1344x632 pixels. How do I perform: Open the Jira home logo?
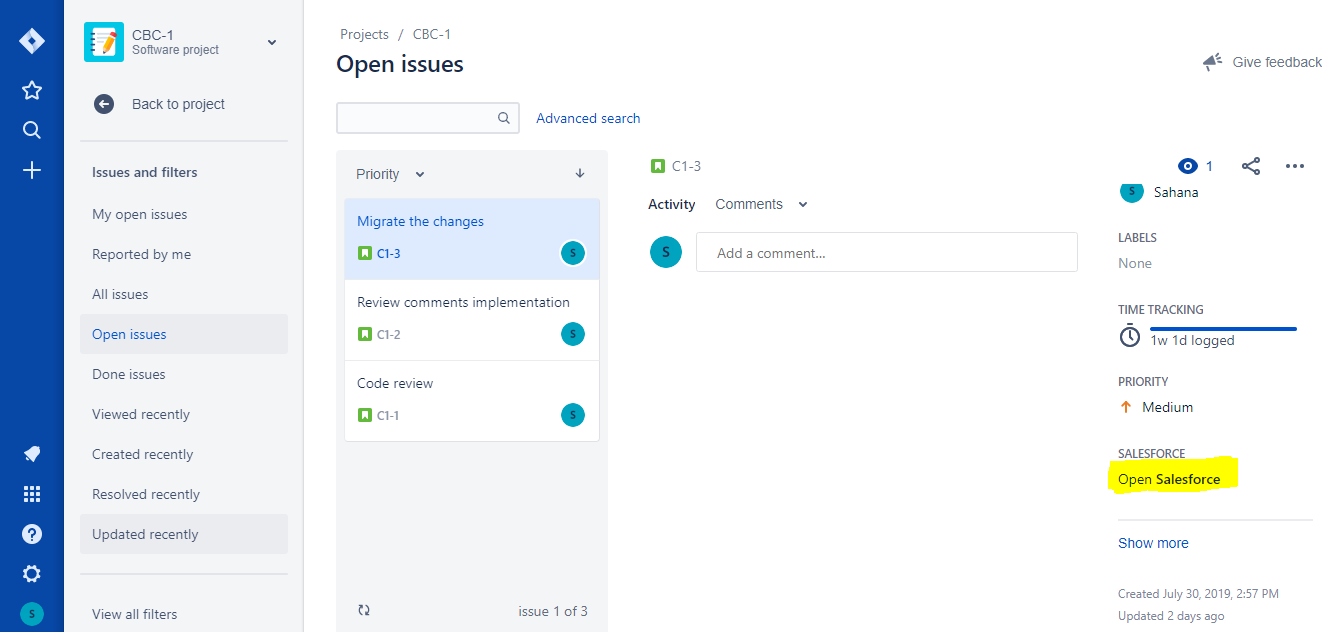point(32,42)
